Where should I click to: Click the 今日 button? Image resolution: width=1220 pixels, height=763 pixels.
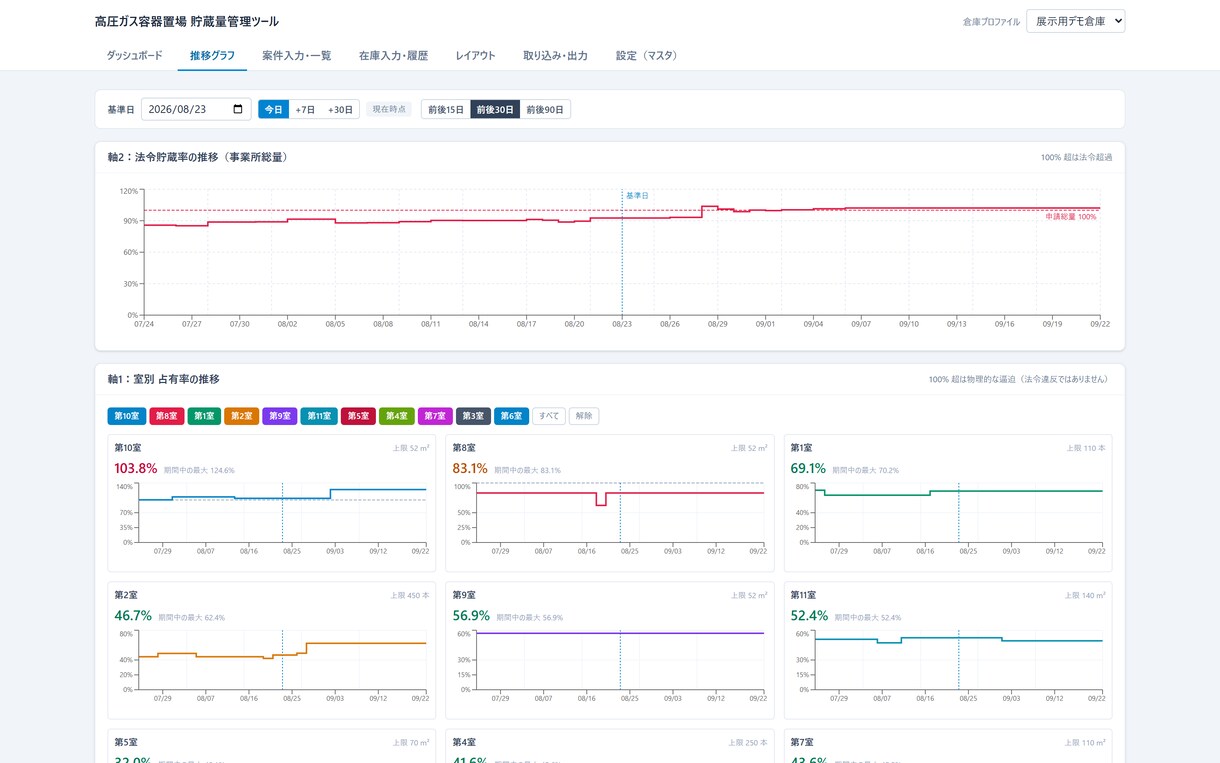(x=273, y=110)
